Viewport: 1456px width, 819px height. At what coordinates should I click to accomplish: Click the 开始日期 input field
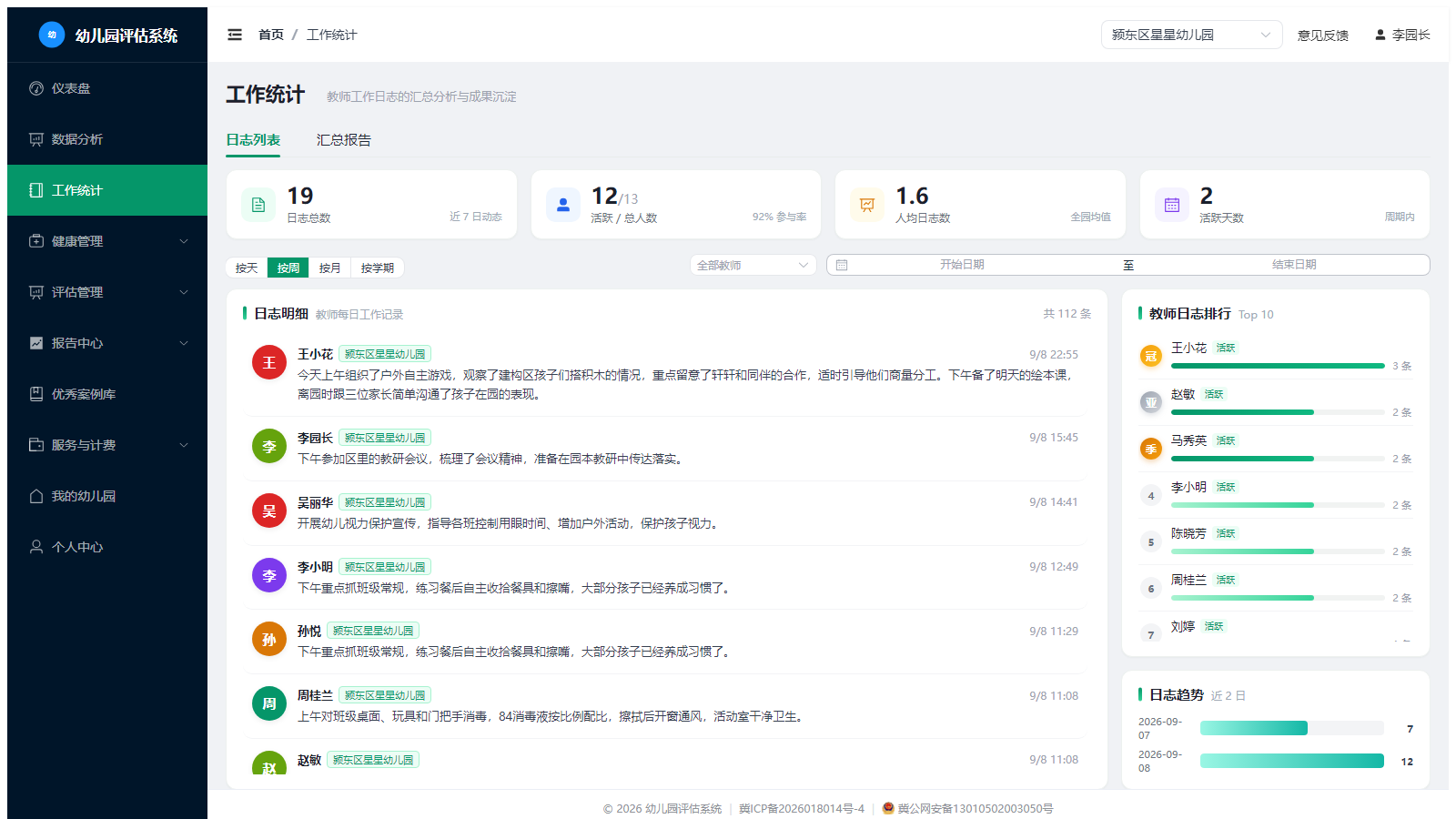tap(962, 265)
